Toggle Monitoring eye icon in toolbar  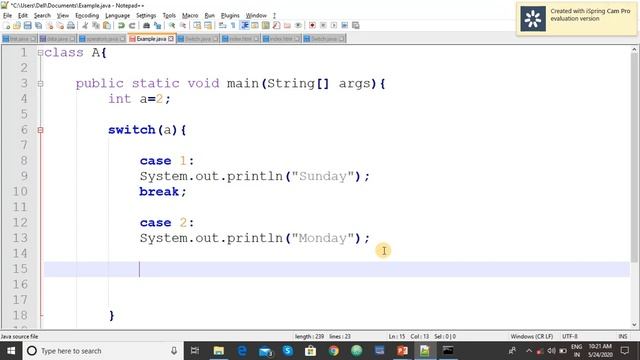298,25
